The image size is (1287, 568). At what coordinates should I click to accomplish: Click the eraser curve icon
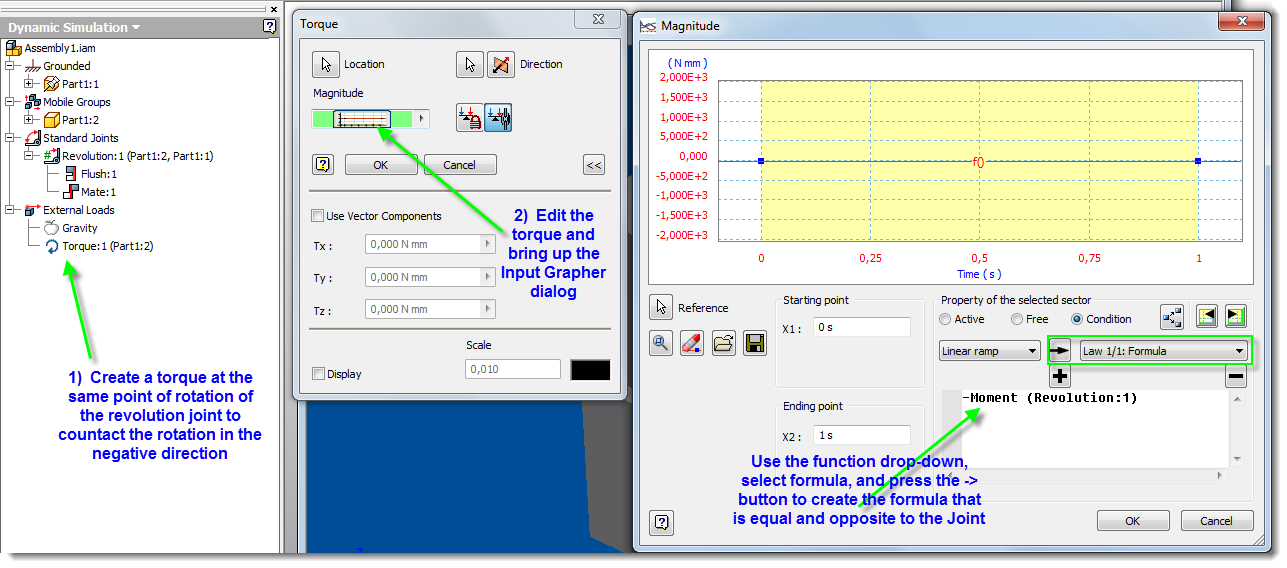pyautogui.click(x=692, y=344)
